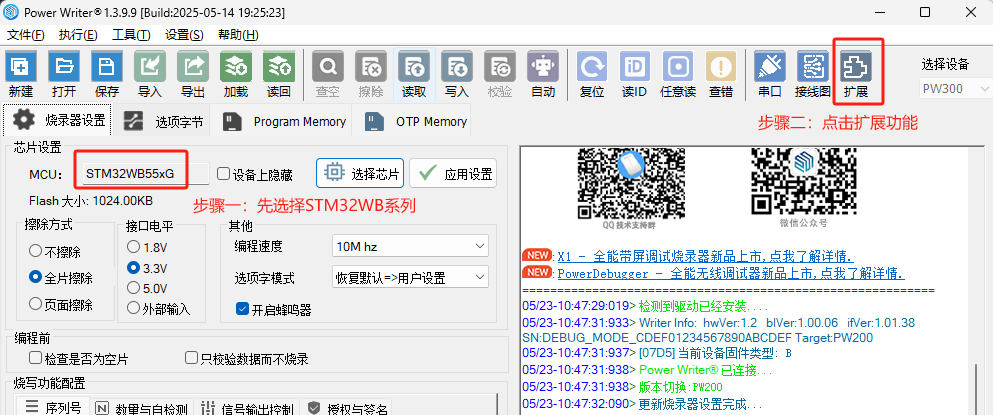Open the 信号输出控制 tab
The image size is (993, 415).
(246, 407)
